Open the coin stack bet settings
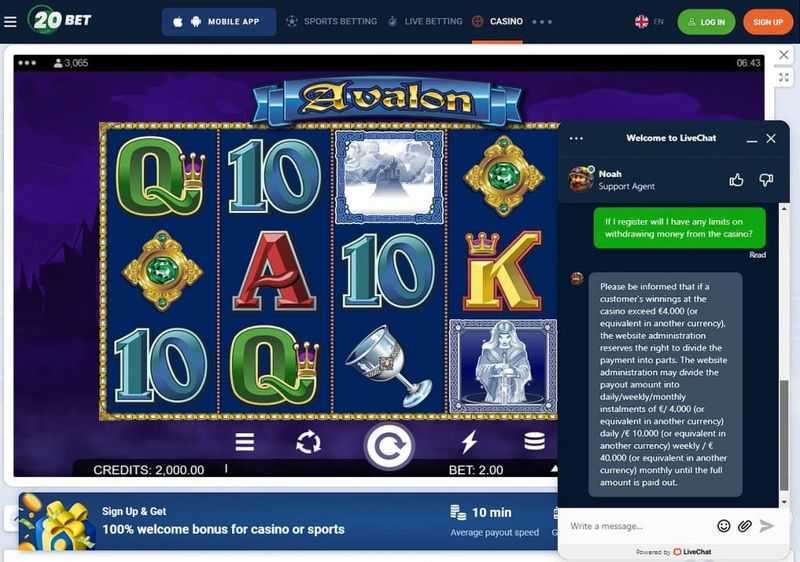 (x=534, y=442)
